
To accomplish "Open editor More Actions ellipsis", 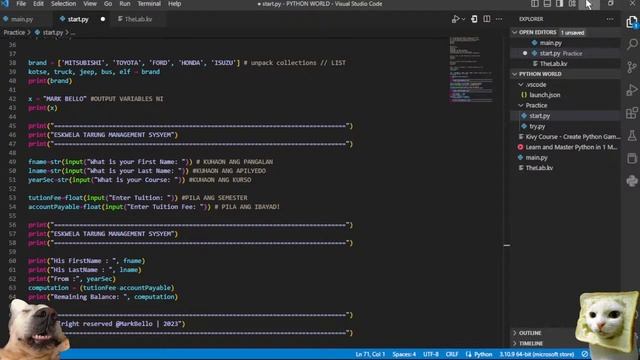I will tap(499, 19).
